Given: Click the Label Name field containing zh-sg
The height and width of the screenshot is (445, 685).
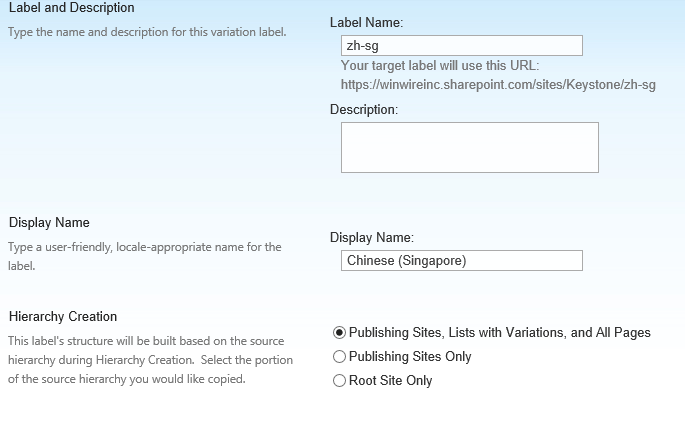Looking at the screenshot, I should click(462, 45).
